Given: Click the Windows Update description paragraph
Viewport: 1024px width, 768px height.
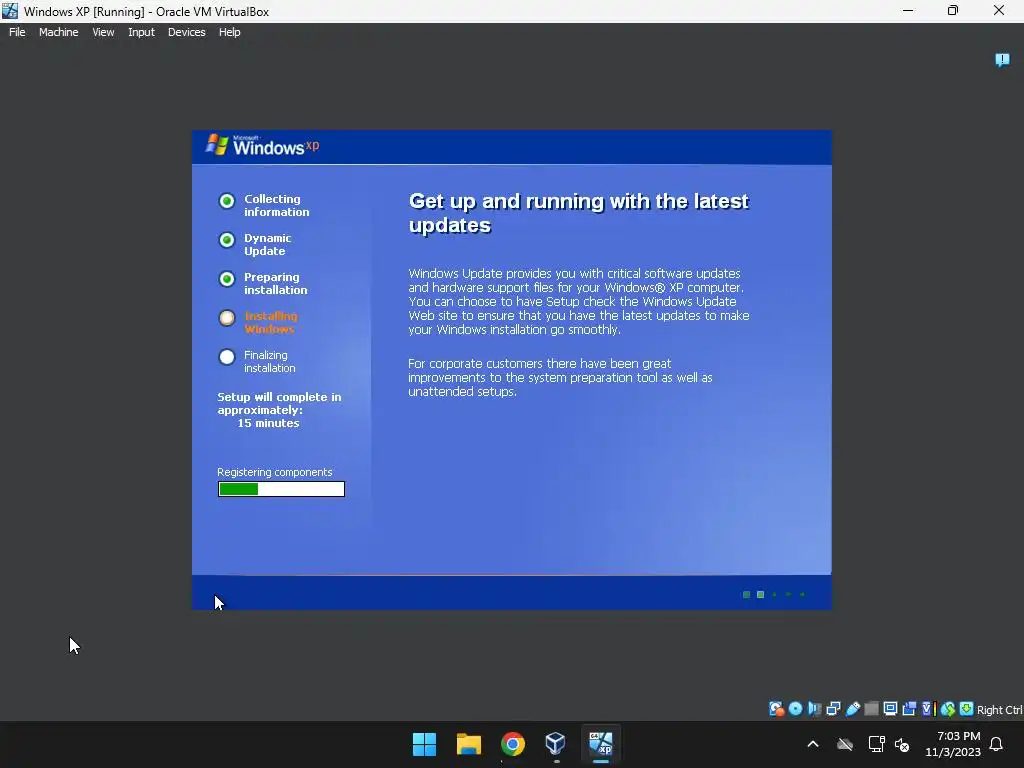Looking at the screenshot, I should [579, 302].
